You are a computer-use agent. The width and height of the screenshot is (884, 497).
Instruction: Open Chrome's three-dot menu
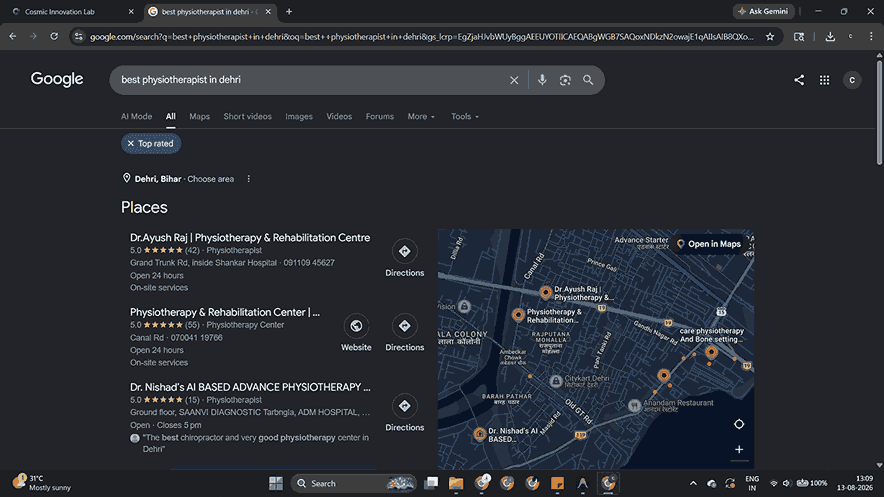tap(871, 37)
